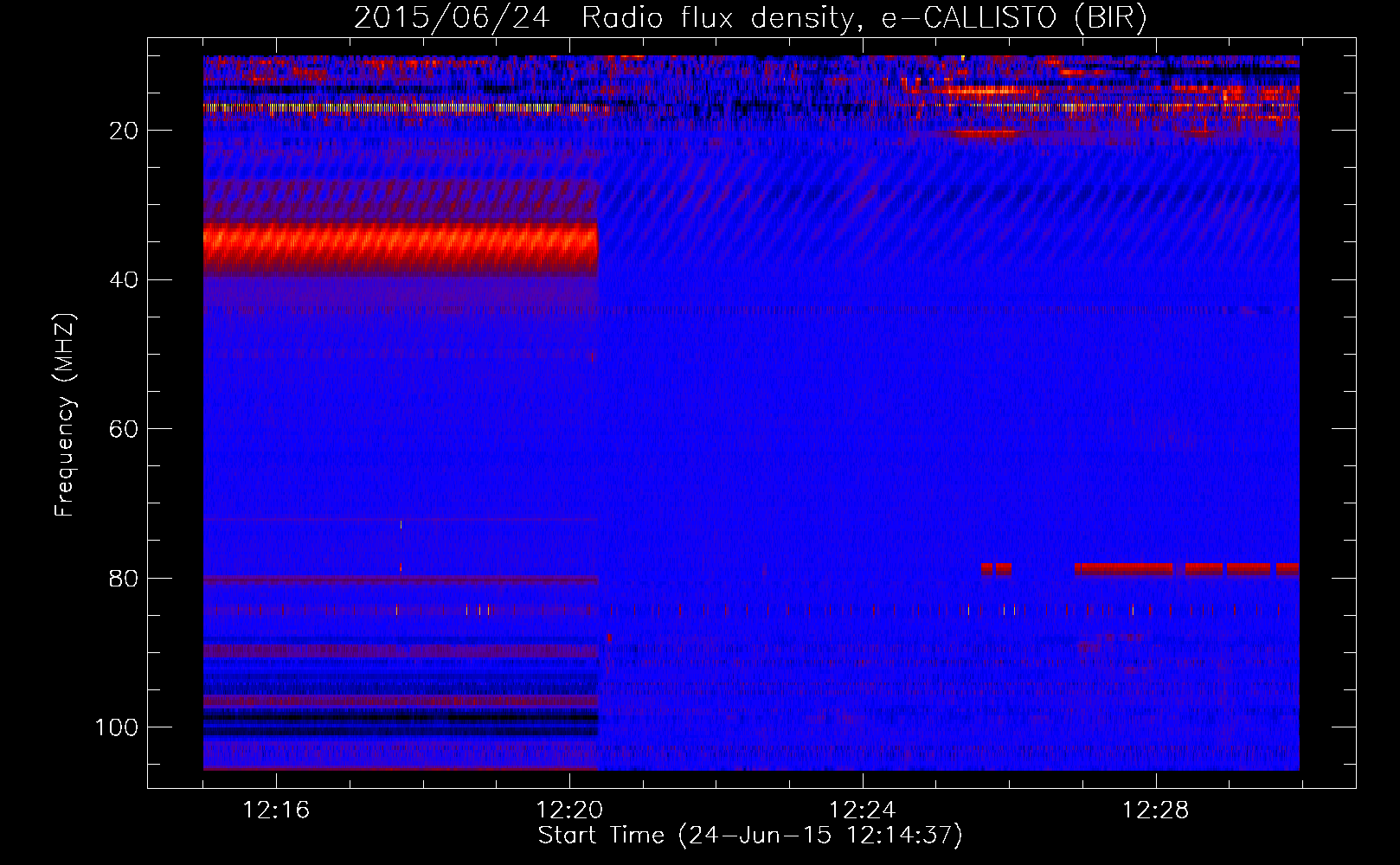
Task: Click the 'Start Time (24-Jun-15 12:14:37)' axis label
Action: pos(750,836)
